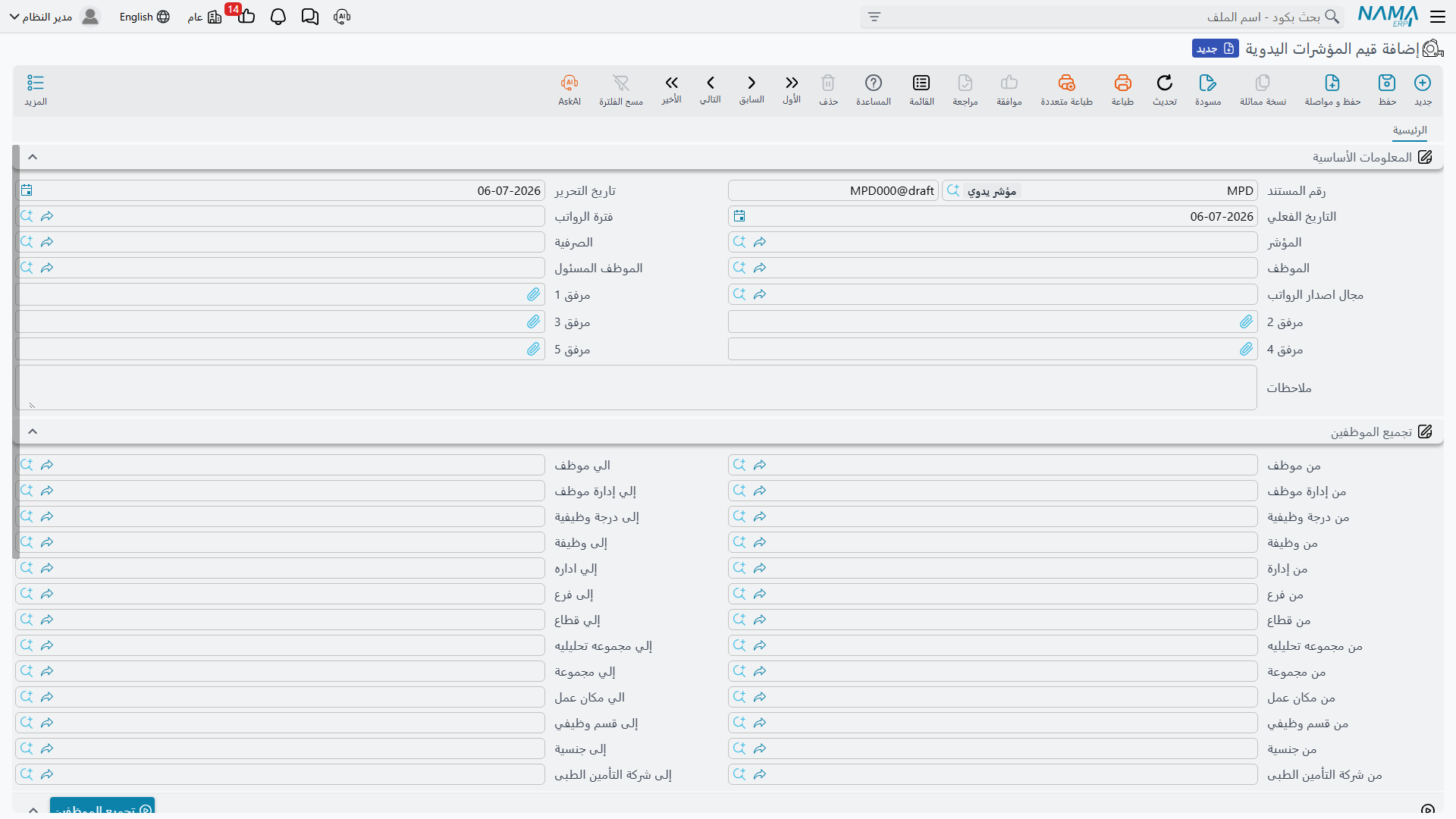1456x819 pixels.
Task: Click the left vertical scrollbar
Action: (16, 352)
